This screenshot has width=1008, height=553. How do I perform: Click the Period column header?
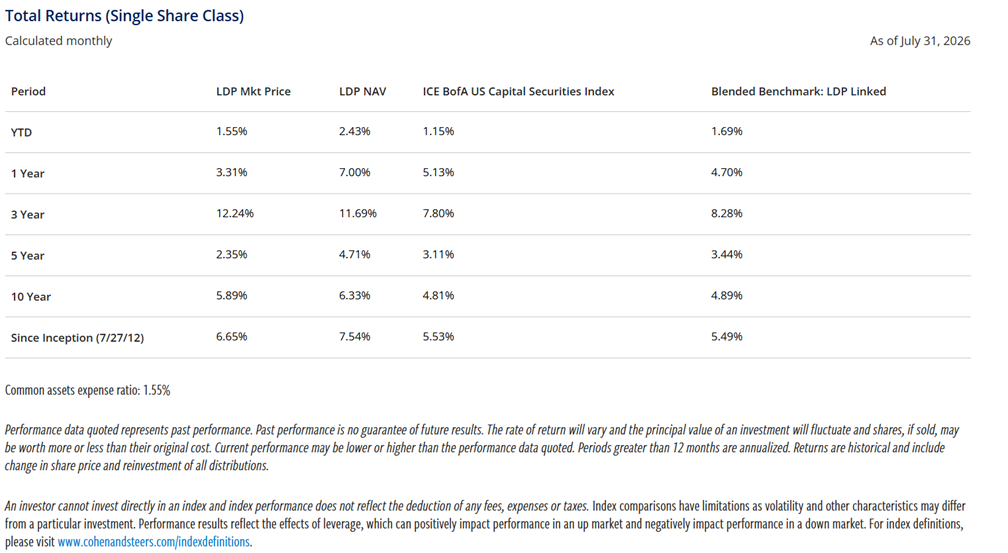[28, 91]
